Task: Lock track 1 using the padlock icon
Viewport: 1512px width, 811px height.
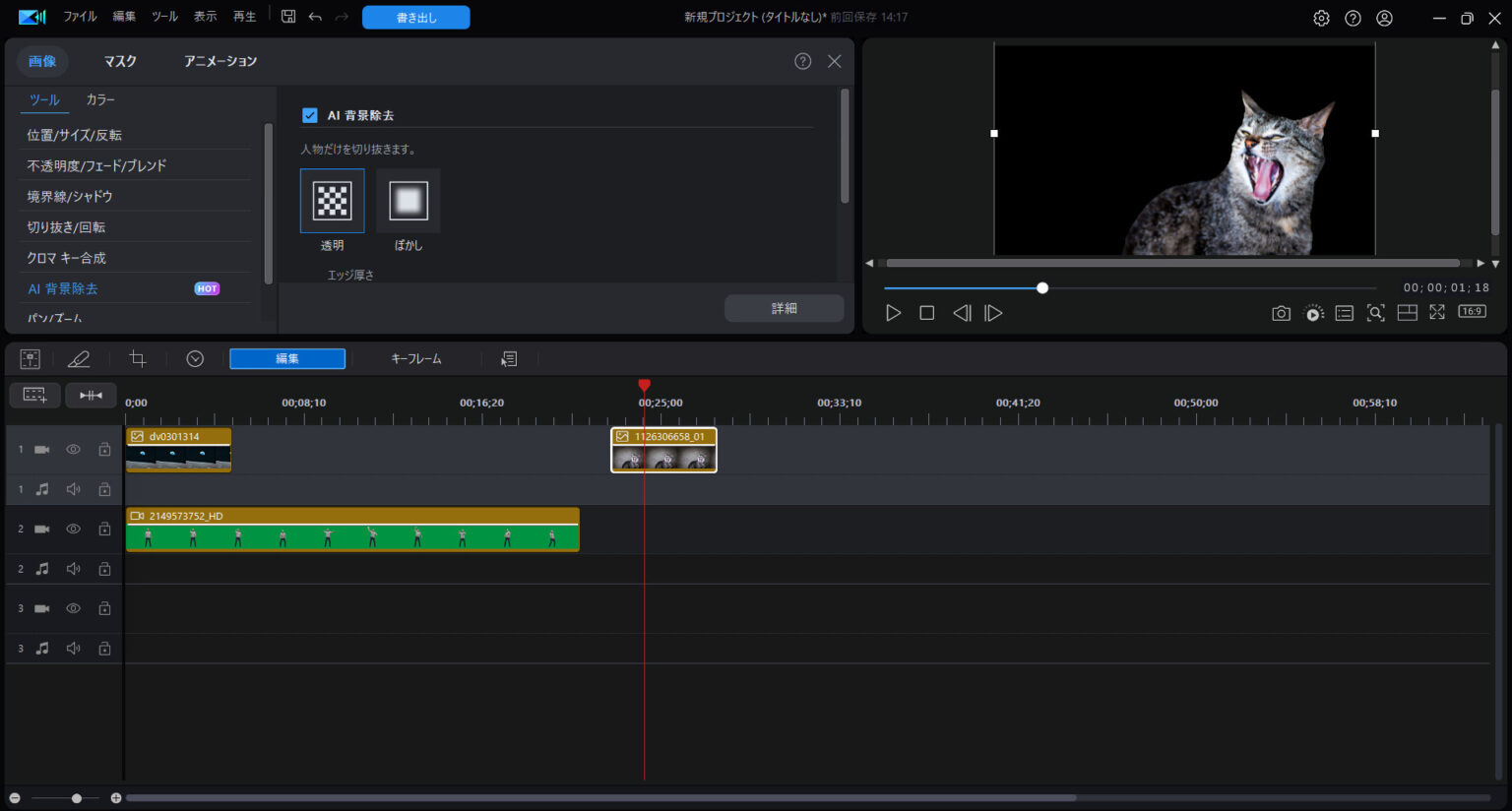Action: coord(103,449)
